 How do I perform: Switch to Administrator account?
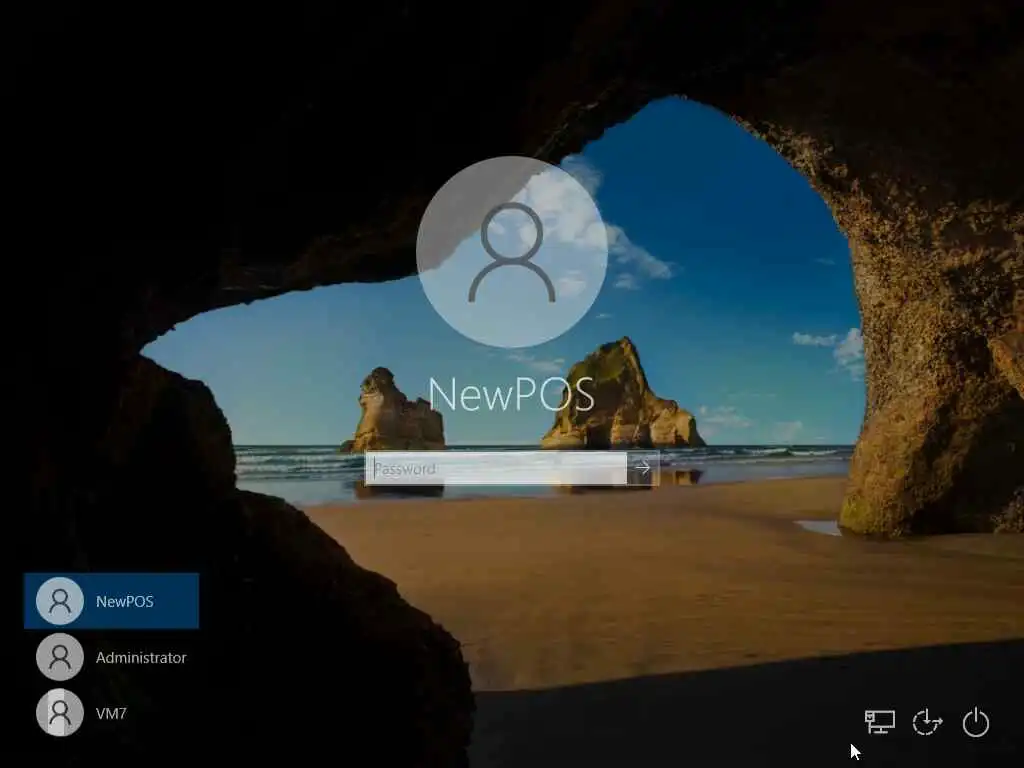[x=112, y=657]
